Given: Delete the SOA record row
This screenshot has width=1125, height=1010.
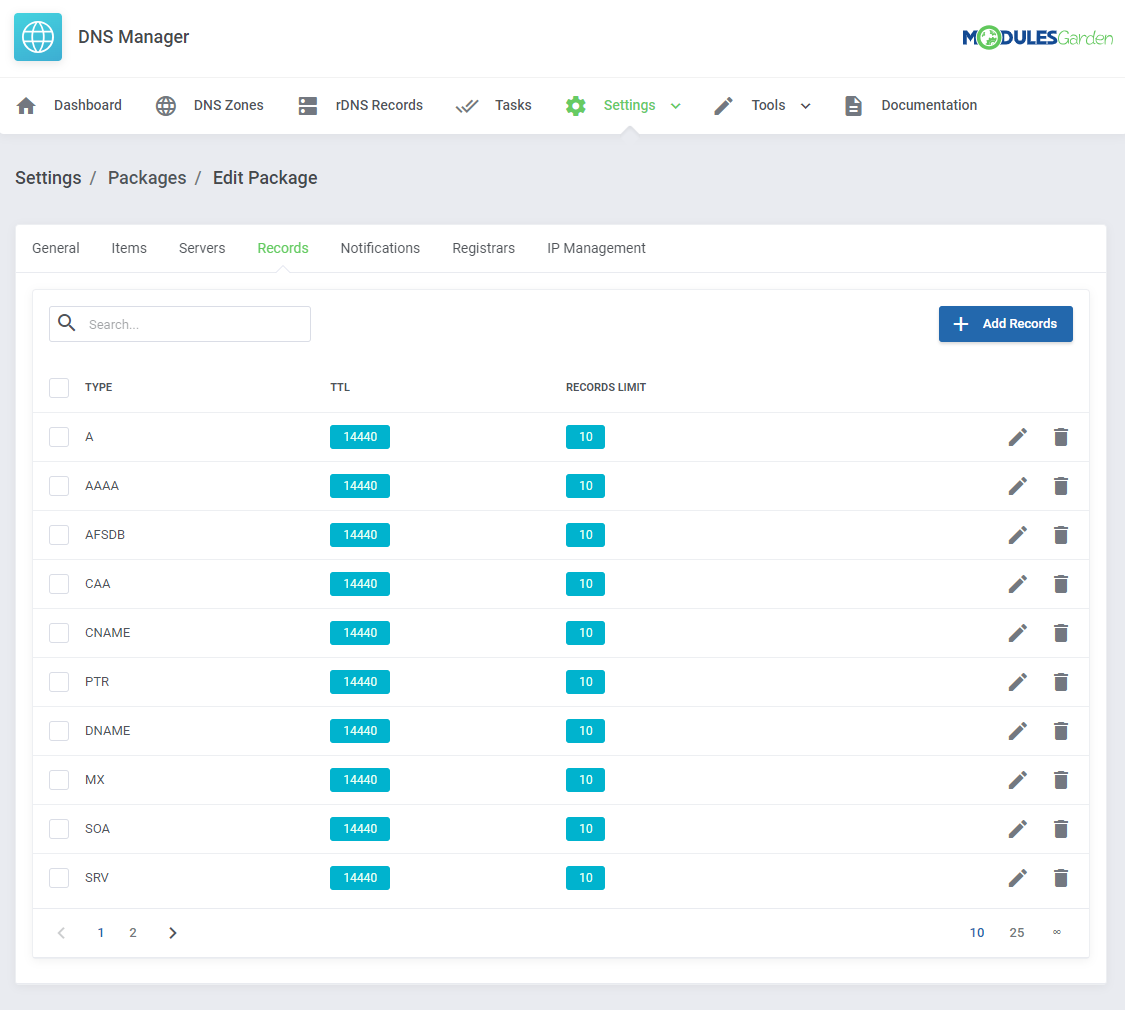Looking at the screenshot, I should [1060, 829].
